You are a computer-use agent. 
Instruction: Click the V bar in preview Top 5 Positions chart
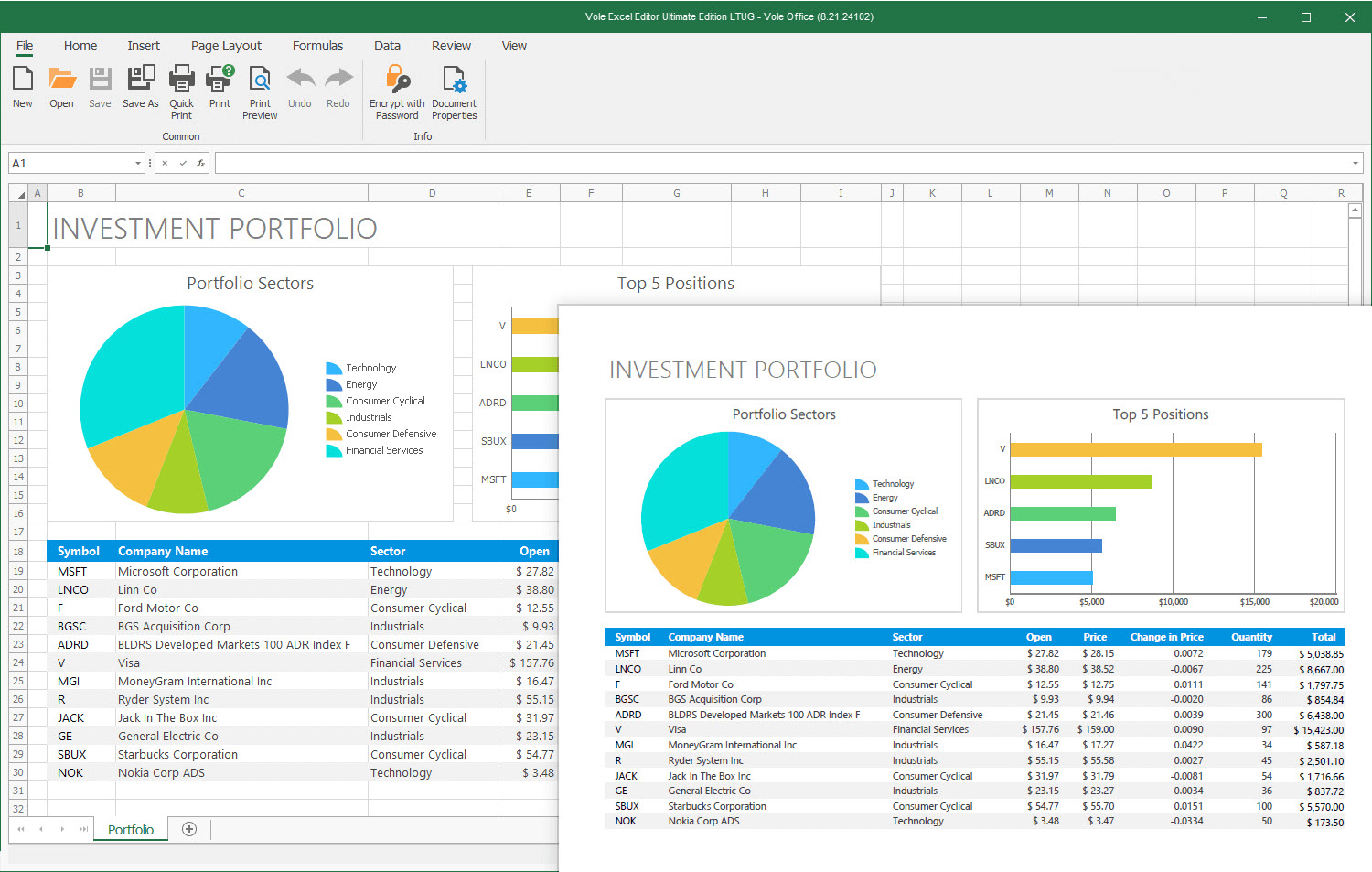[x=1136, y=449]
